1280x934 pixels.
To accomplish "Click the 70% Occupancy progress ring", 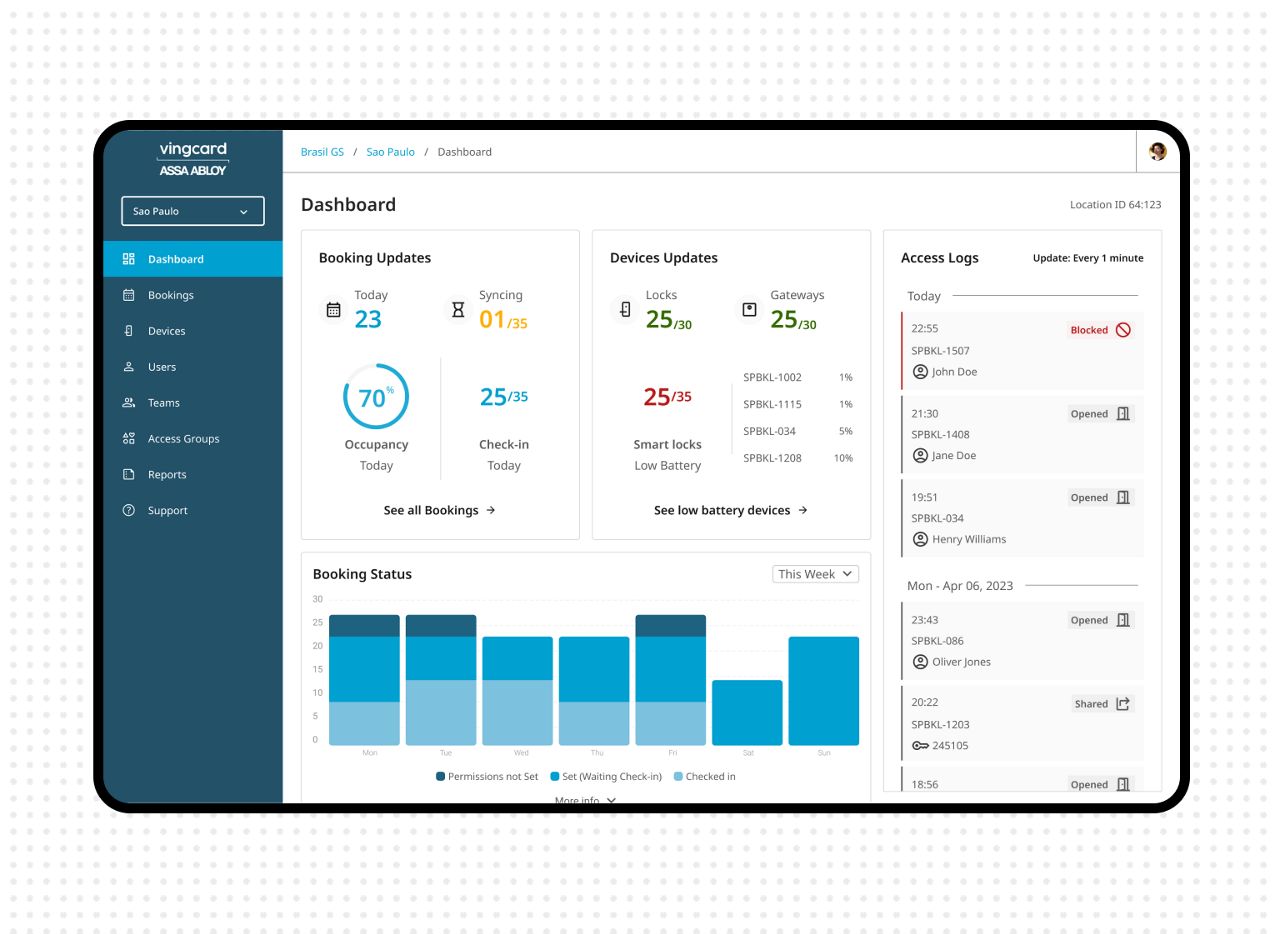I will [x=376, y=397].
